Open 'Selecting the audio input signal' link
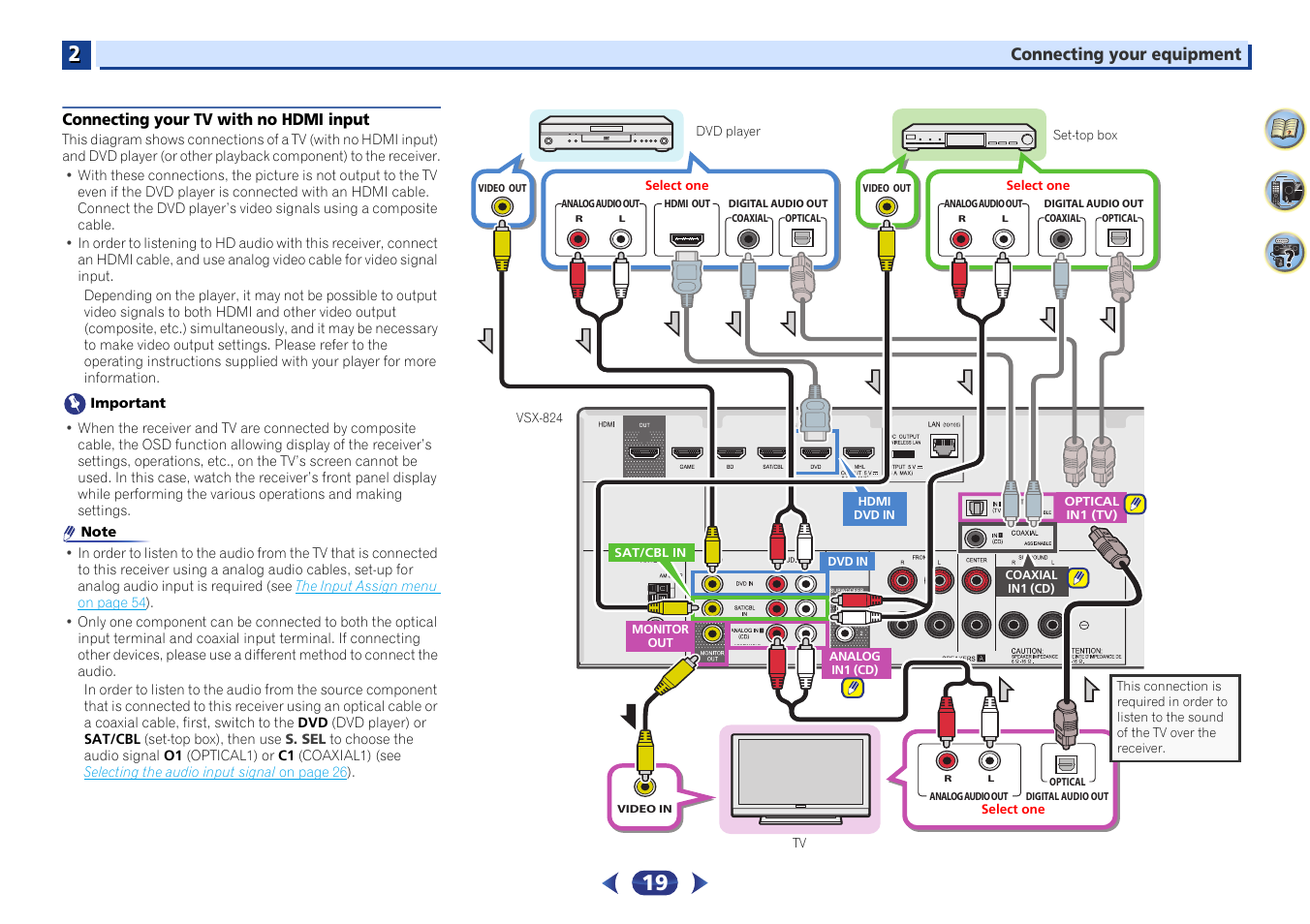 180,772
